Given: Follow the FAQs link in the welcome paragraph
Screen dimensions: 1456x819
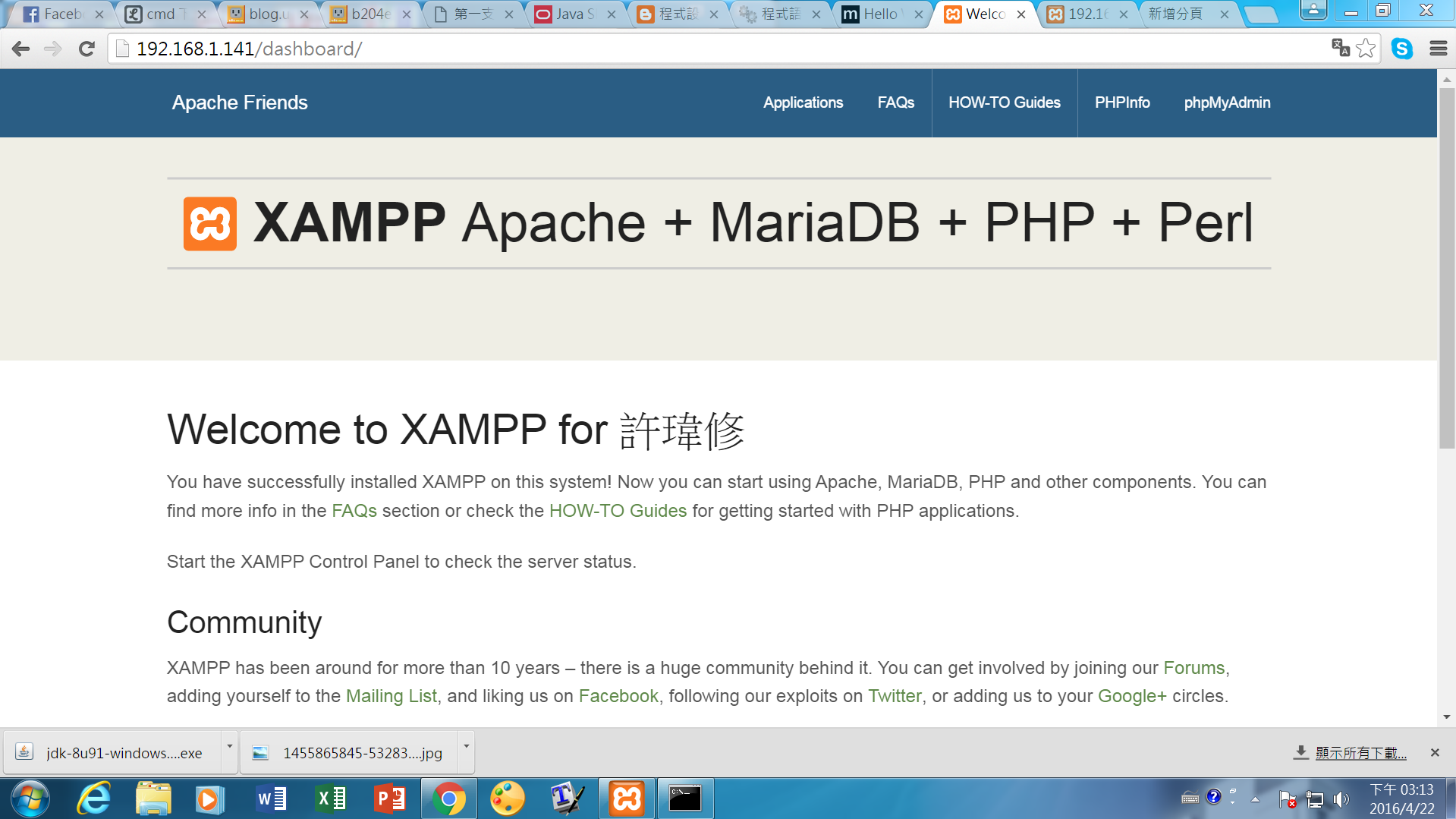Looking at the screenshot, I should [354, 511].
